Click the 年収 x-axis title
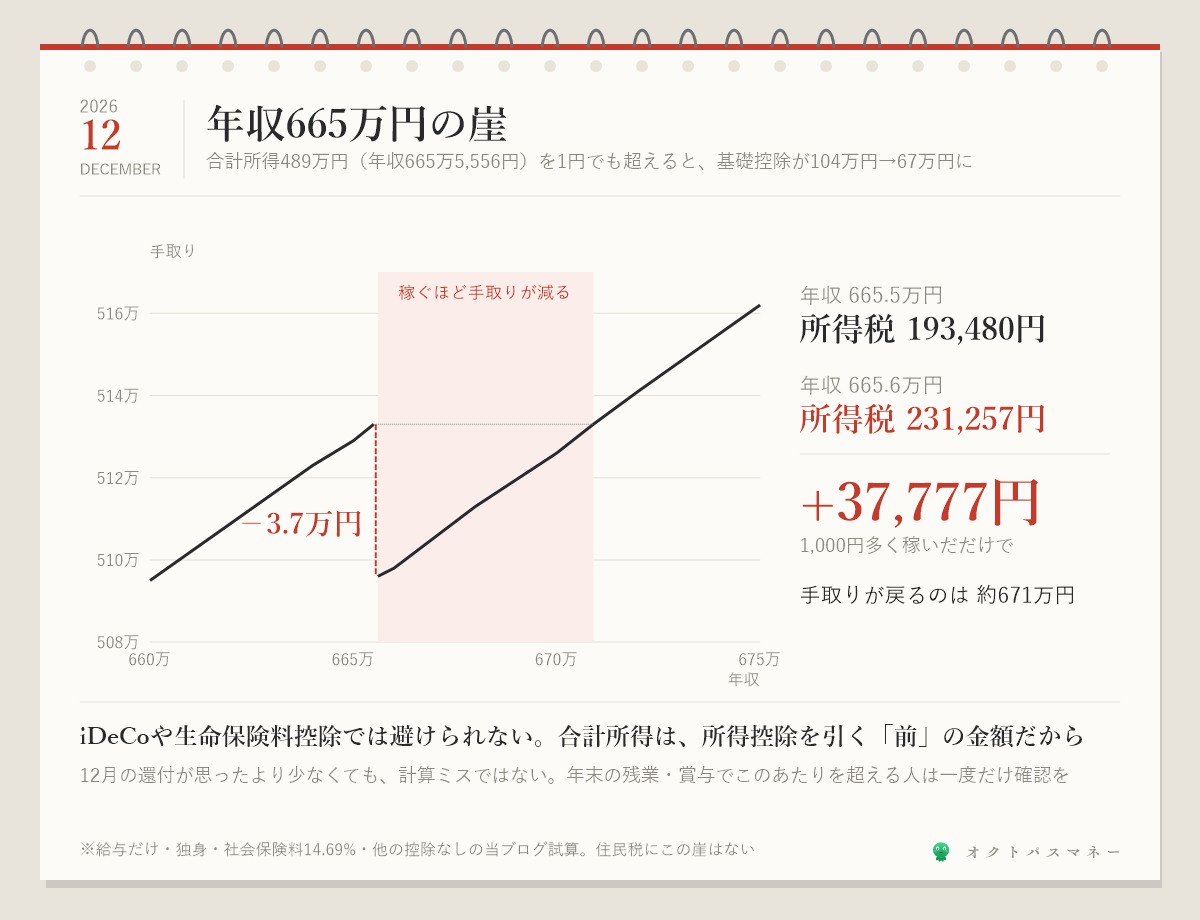The height and width of the screenshot is (920, 1200). [x=744, y=679]
